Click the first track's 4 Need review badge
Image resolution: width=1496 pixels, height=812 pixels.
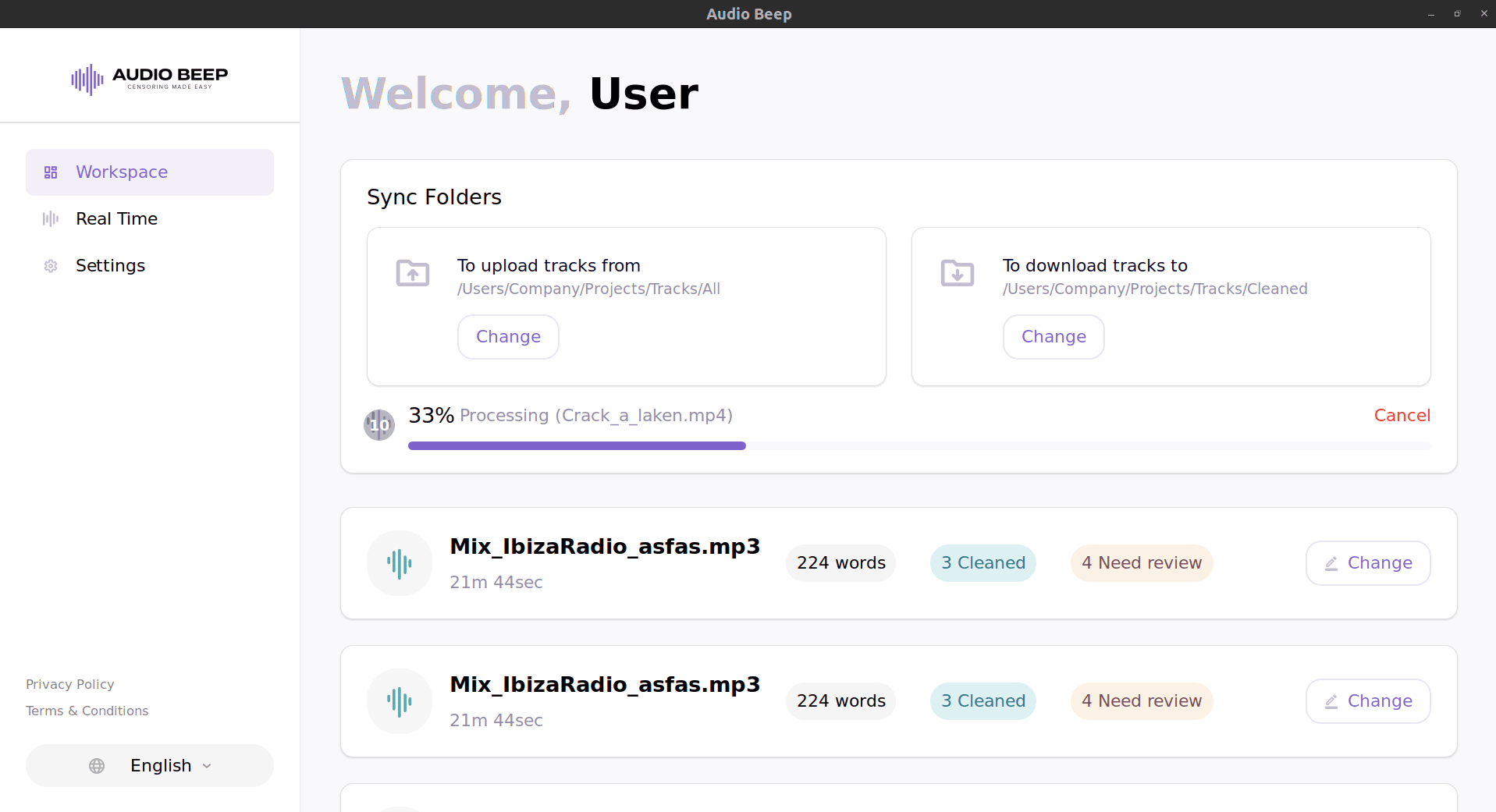(1142, 563)
